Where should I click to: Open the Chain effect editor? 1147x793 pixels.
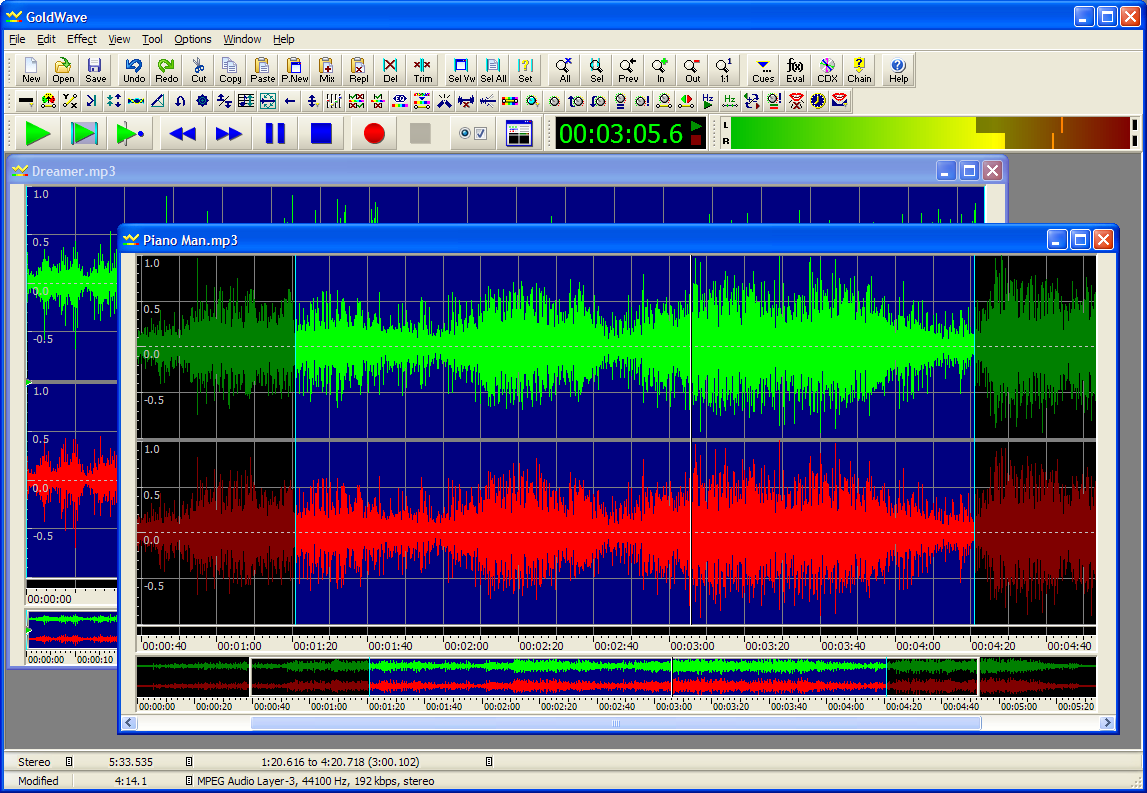[x=859, y=70]
